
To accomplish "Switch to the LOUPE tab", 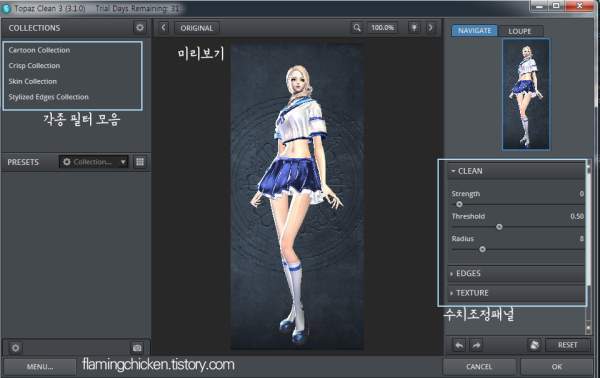I will 520,31.
